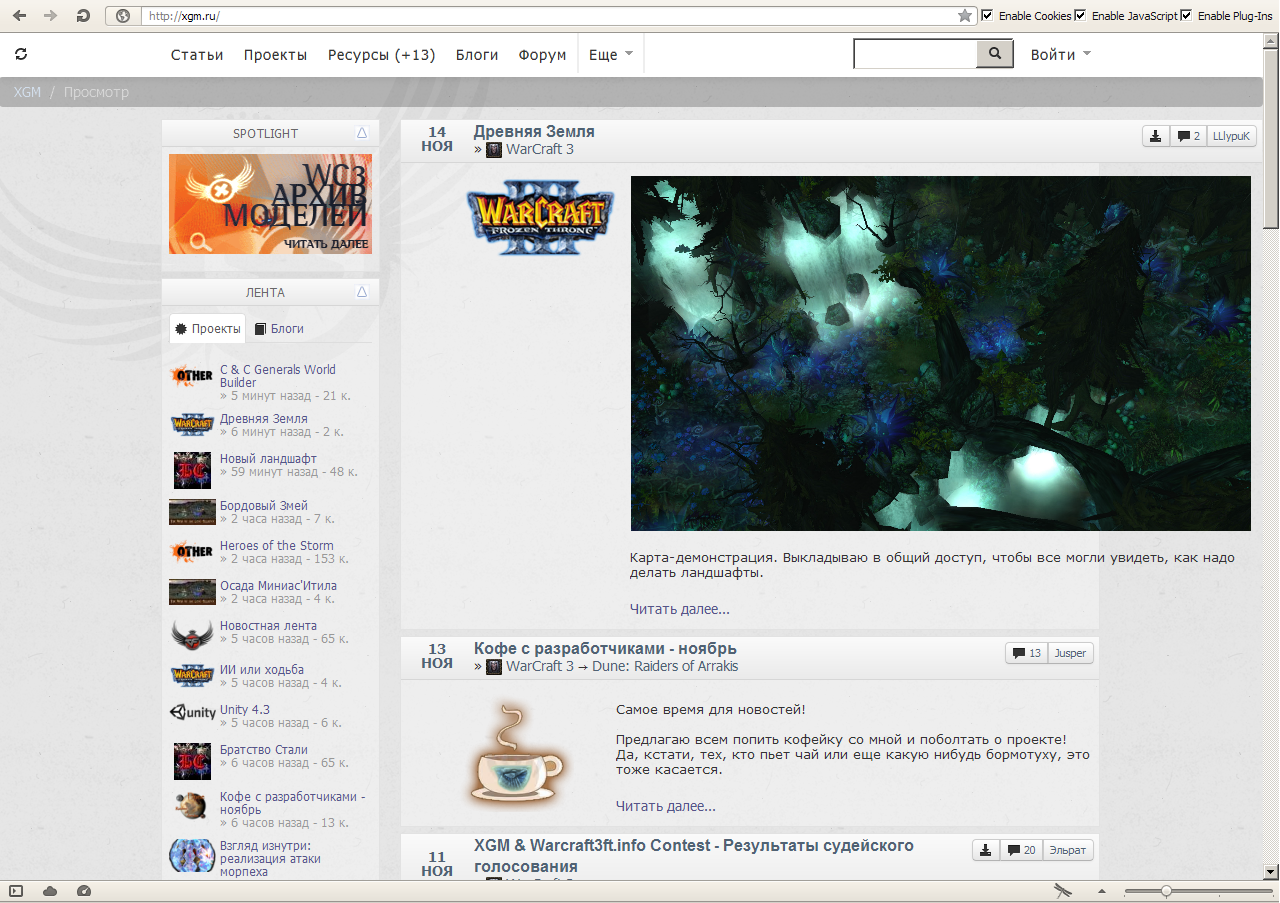Click the turbo gauge icon in the status bar
This screenshot has width=1280, height=903.
point(84,891)
